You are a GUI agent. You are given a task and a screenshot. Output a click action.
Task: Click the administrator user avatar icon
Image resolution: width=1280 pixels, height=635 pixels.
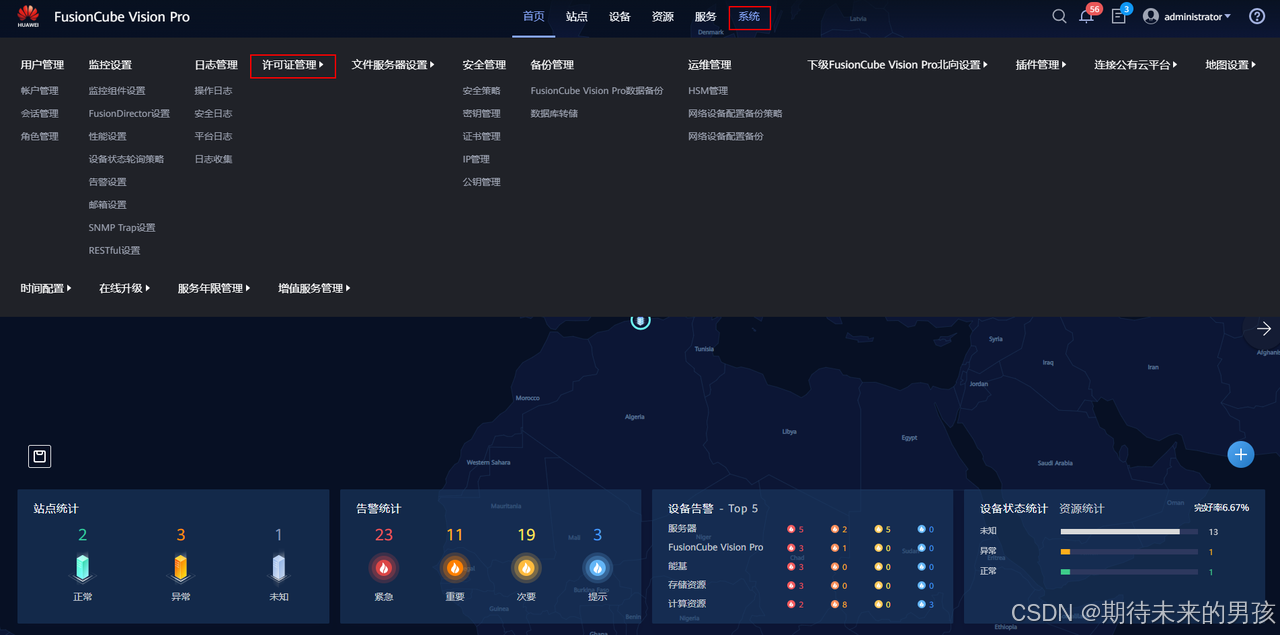pyautogui.click(x=1151, y=17)
